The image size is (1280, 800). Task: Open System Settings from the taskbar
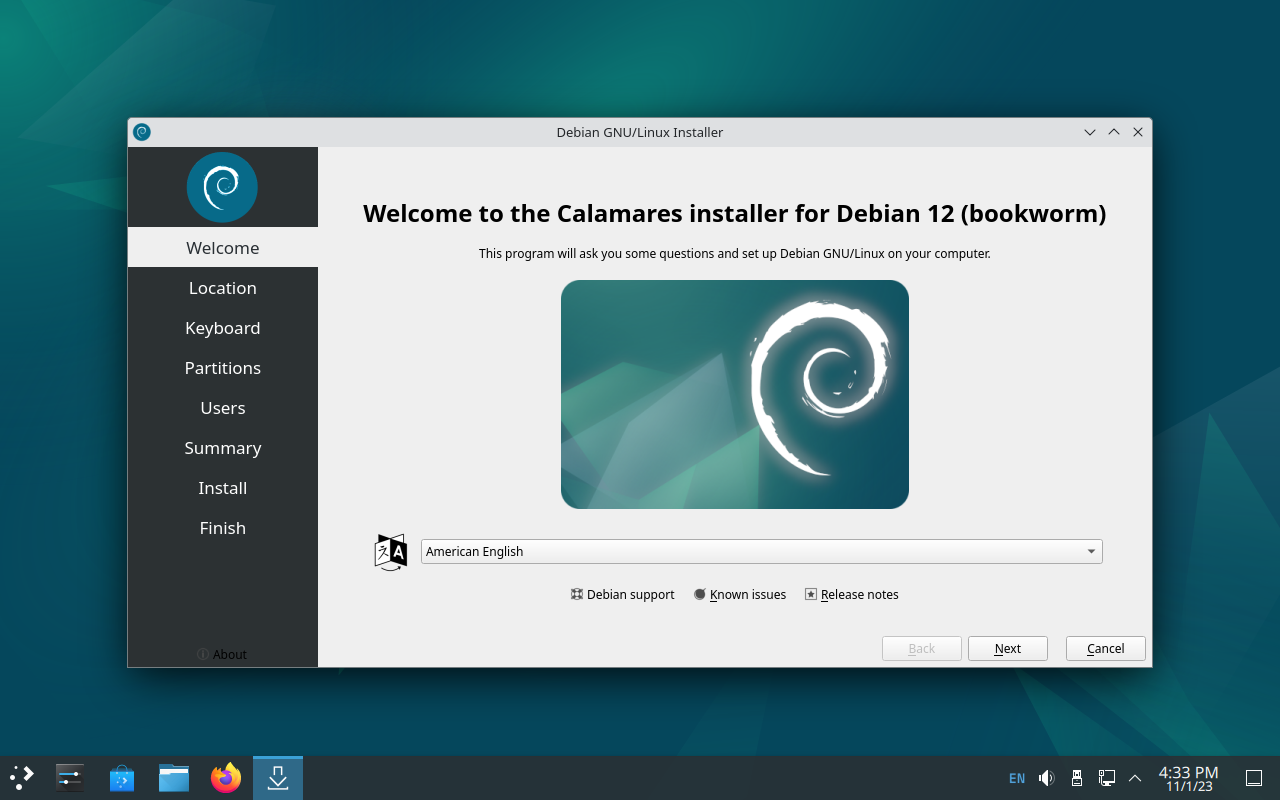(70, 777)
